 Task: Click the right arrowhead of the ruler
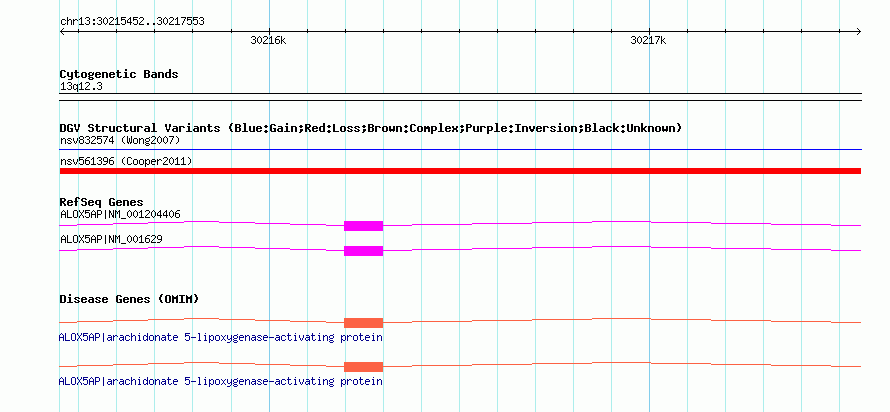coord(859,32)
